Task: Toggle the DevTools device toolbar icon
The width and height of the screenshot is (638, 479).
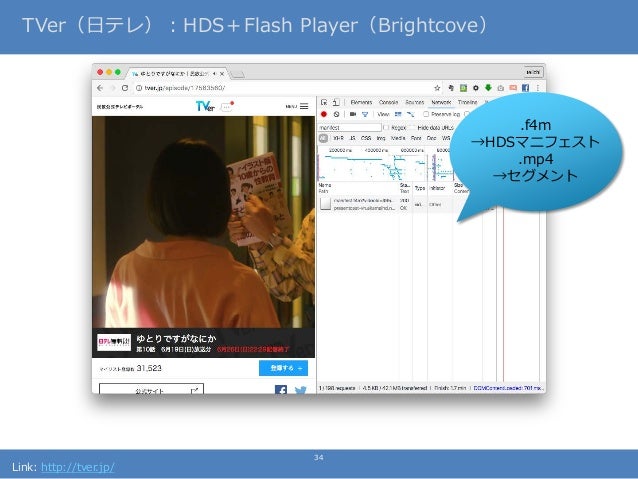Action: [x=336, y=102]
